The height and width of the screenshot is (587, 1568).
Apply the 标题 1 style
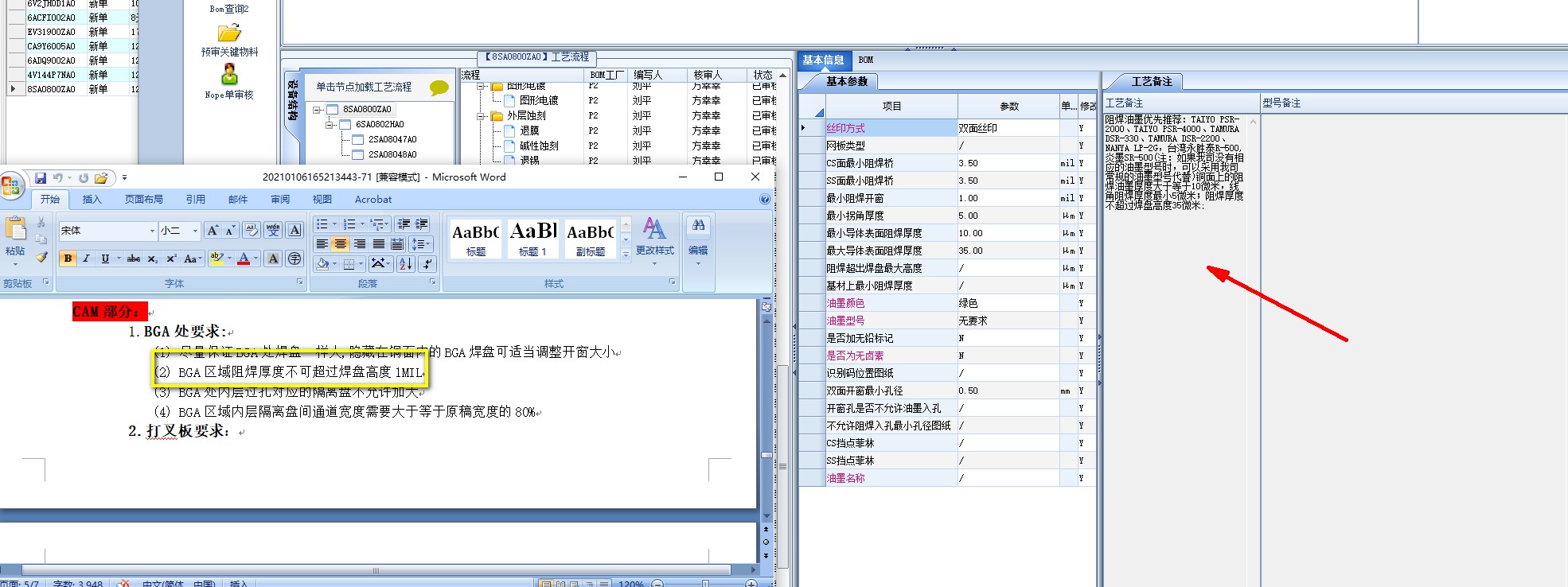pyautogui.click(x=532, y=238)
